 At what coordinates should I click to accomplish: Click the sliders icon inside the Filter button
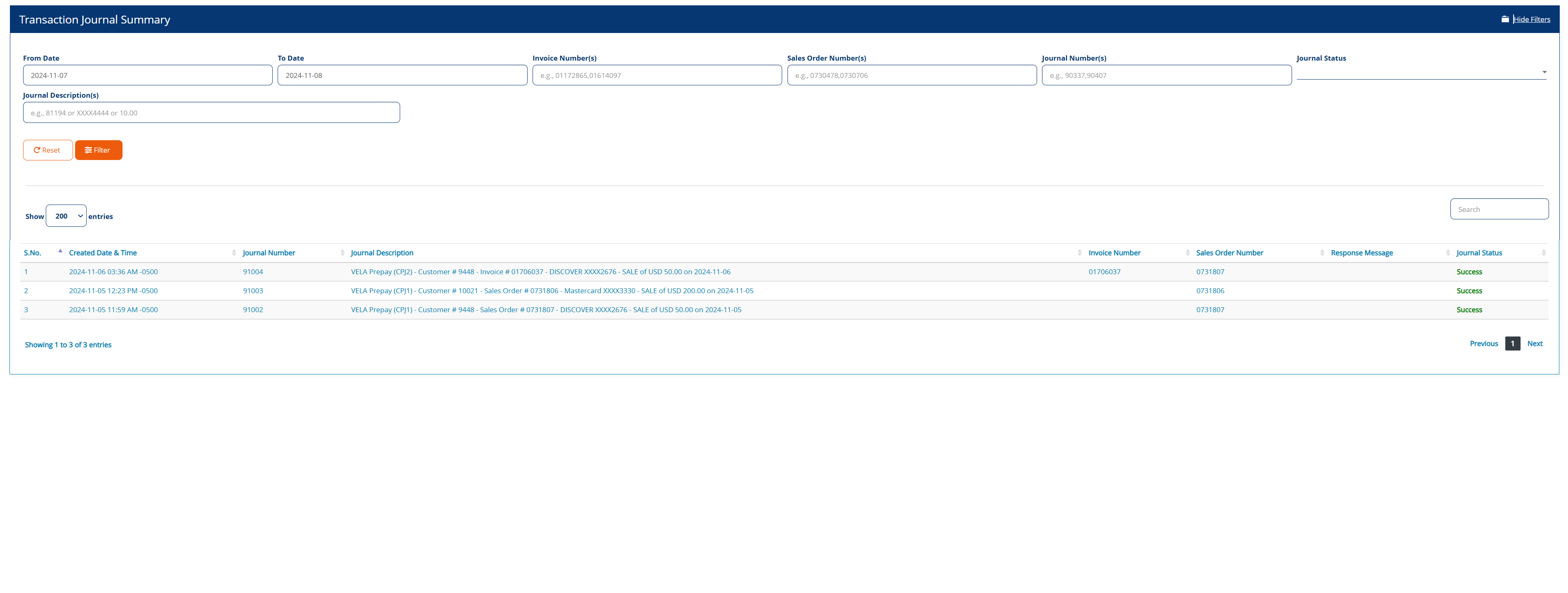click(90, 150)
